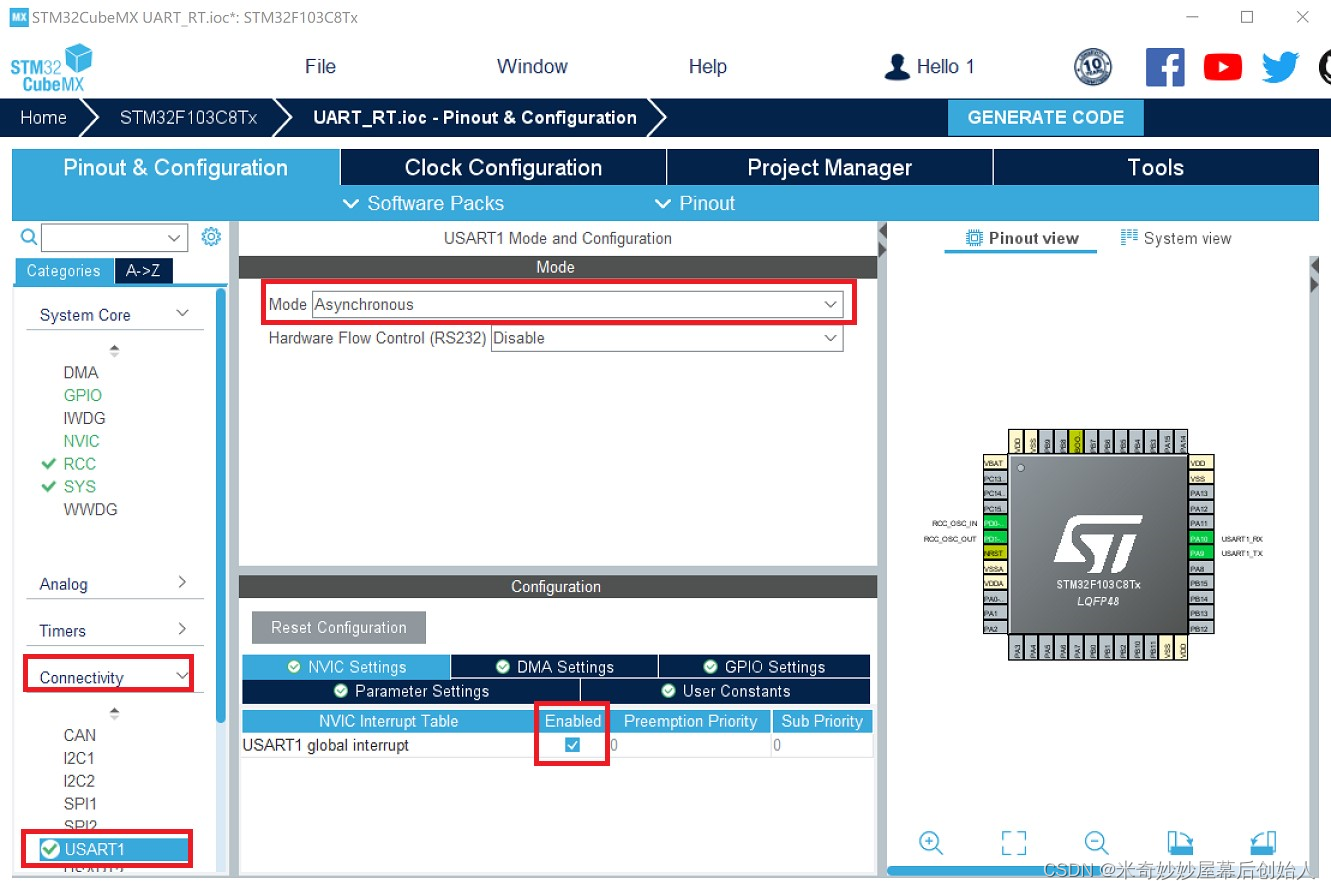Image resolution: width=1331 pixels, height=890 pixels.
Task: Open the Parameter Settings tab
Action: (x=411, y=691)
